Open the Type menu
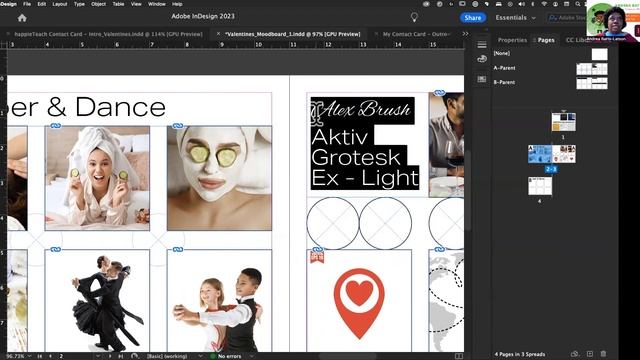Screen dimensions: 640x360 point(79,4)
